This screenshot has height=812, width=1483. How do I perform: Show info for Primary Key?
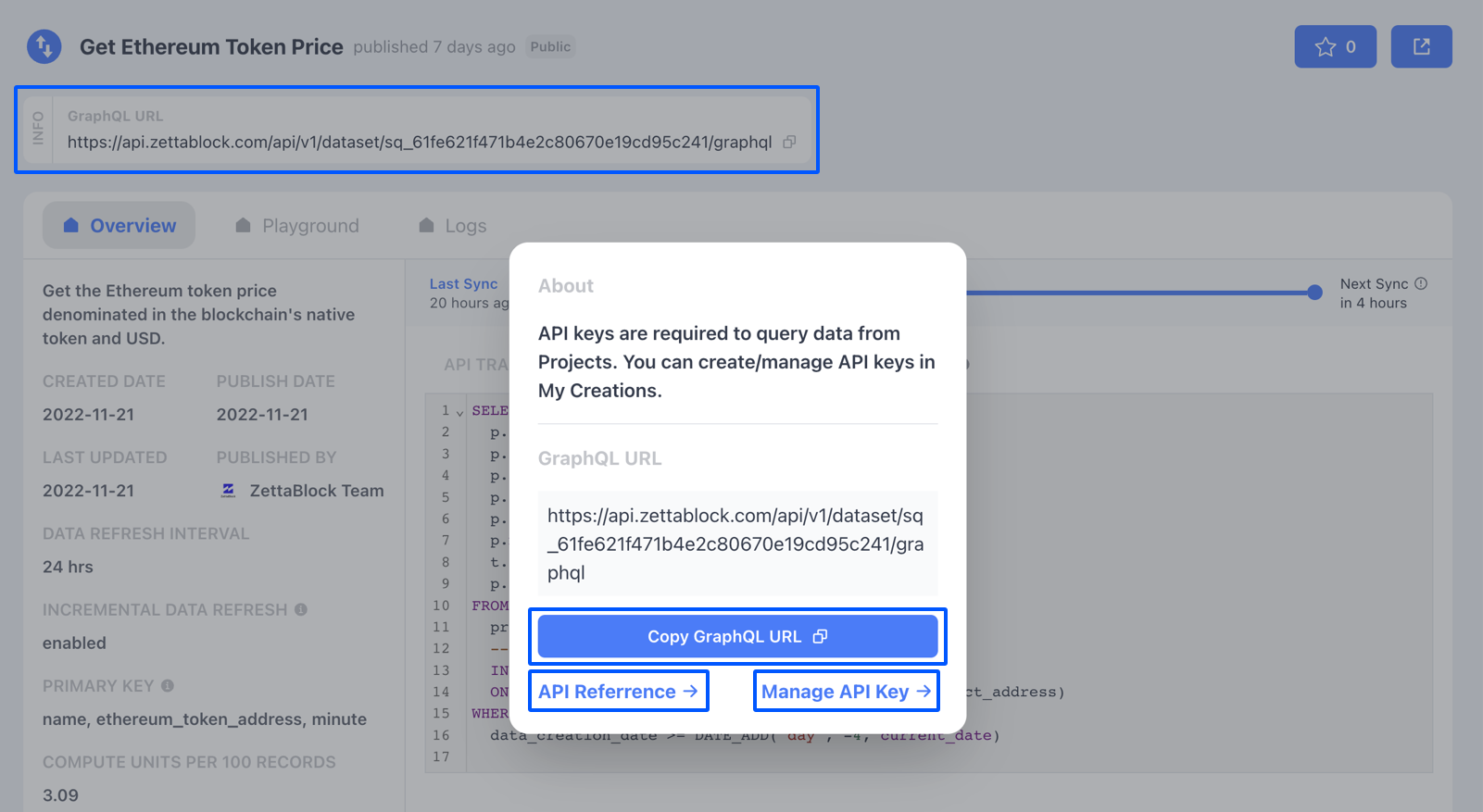168,686
